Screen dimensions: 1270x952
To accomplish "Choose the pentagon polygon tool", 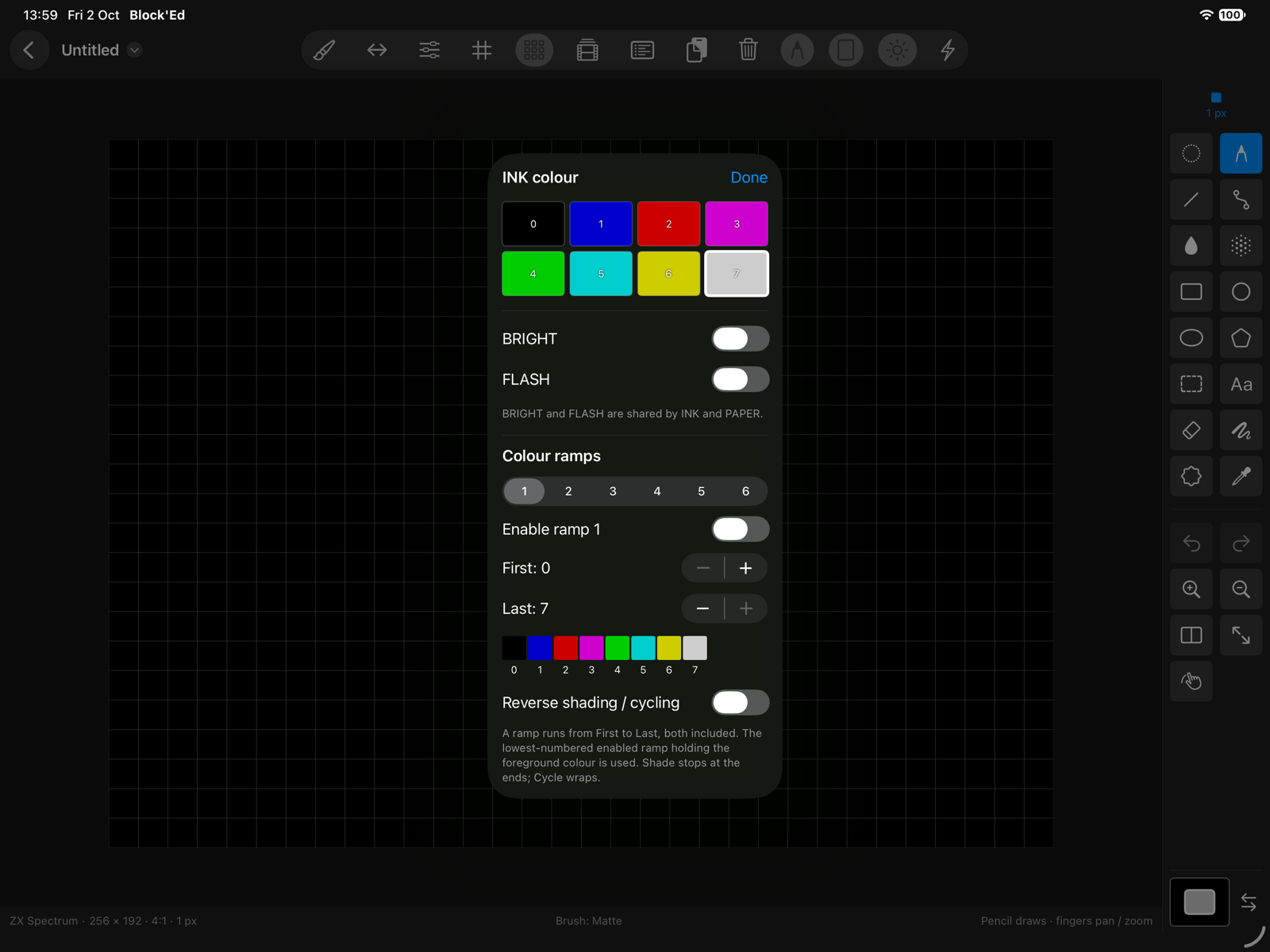I will (x=1241, y=338).
